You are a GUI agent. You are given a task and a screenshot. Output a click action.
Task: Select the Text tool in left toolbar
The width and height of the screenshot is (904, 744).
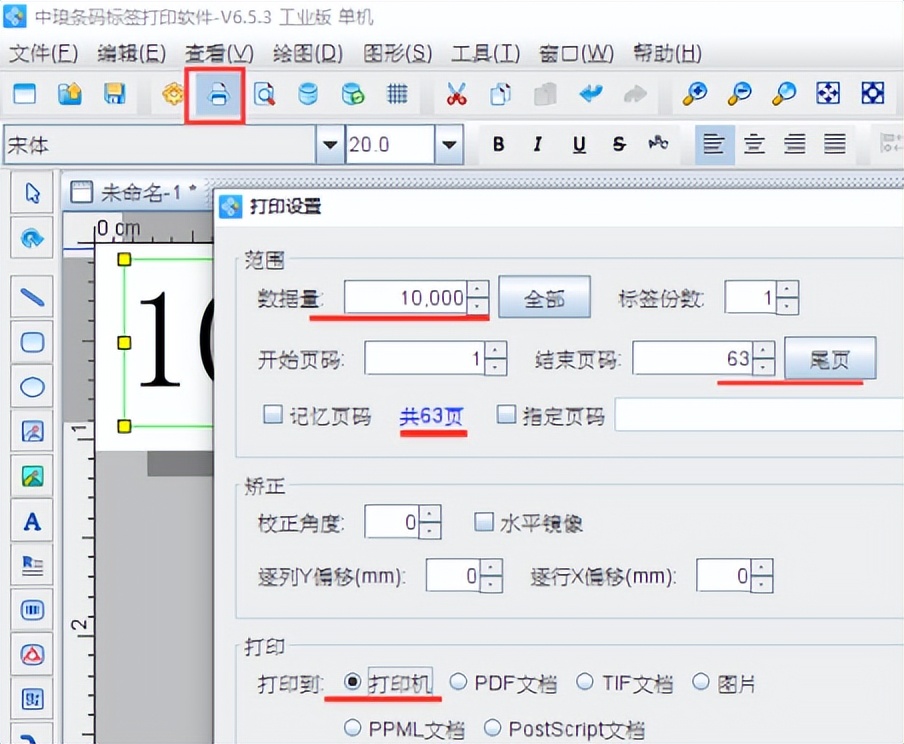pos(31,520)
